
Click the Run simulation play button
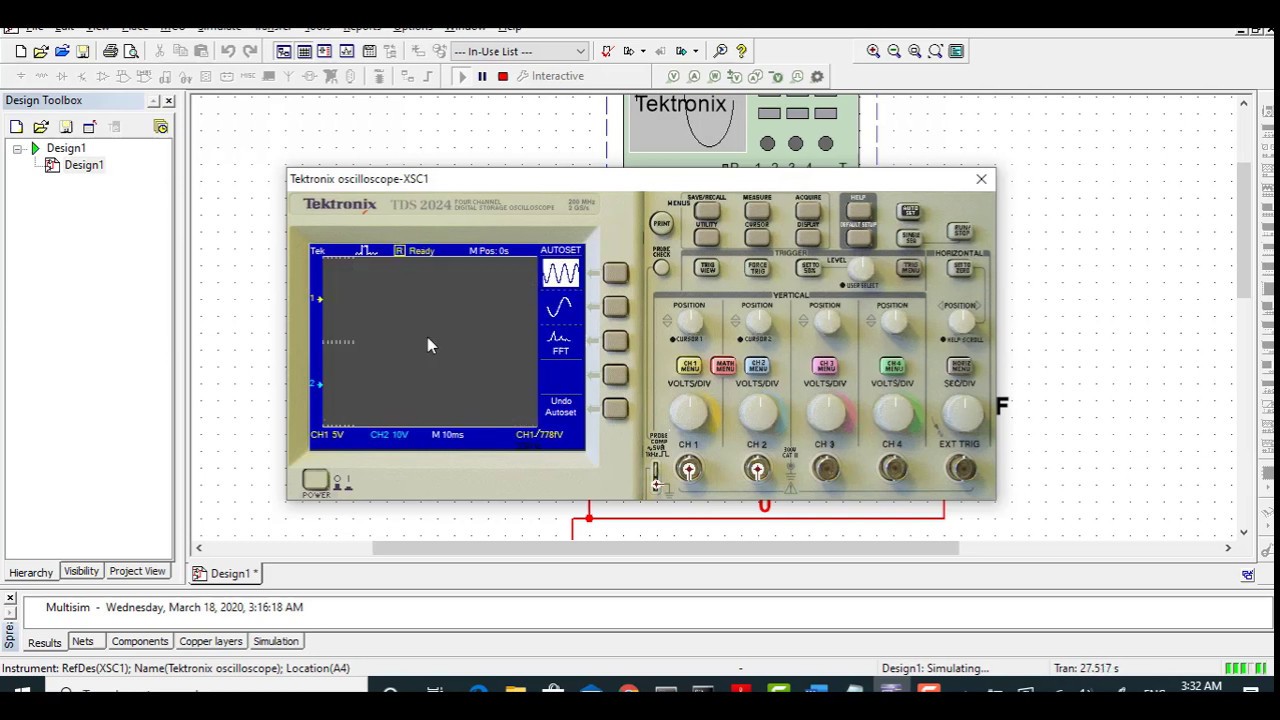pos(461,76)
